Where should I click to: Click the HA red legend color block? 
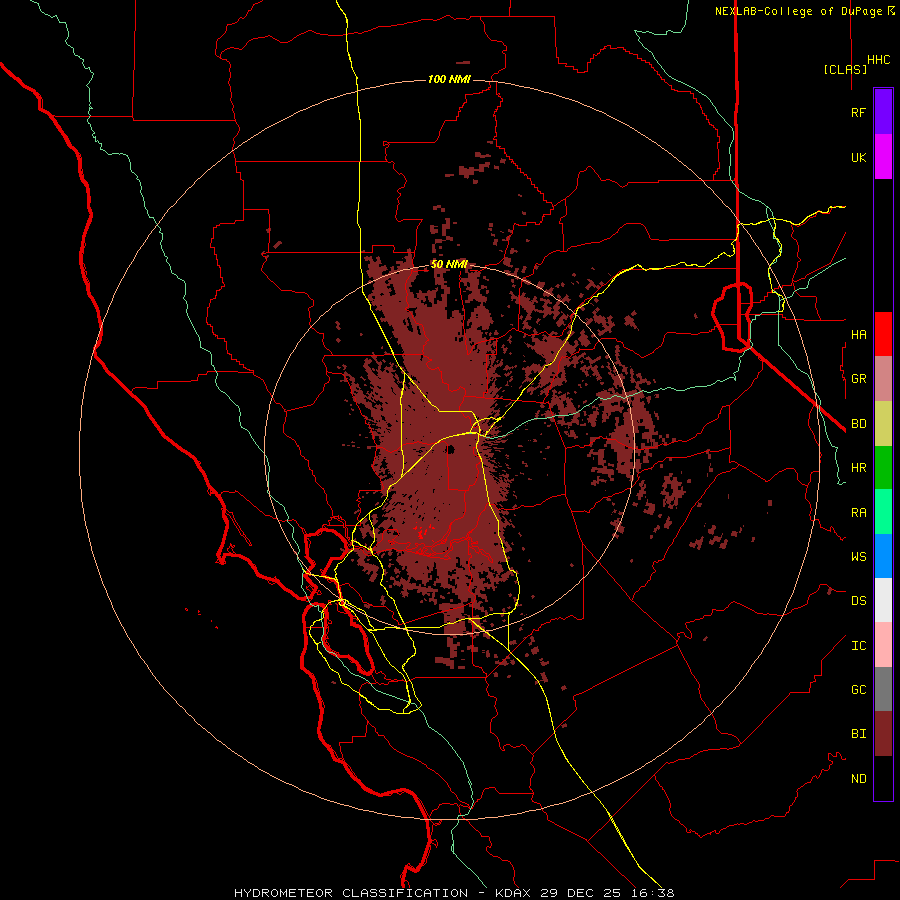pyautogui.click(x=883, y=334)
